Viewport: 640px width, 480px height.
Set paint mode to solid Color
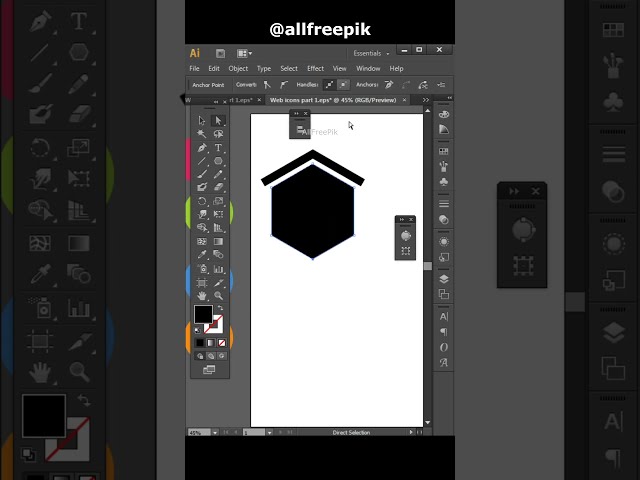tap(200, 343)
